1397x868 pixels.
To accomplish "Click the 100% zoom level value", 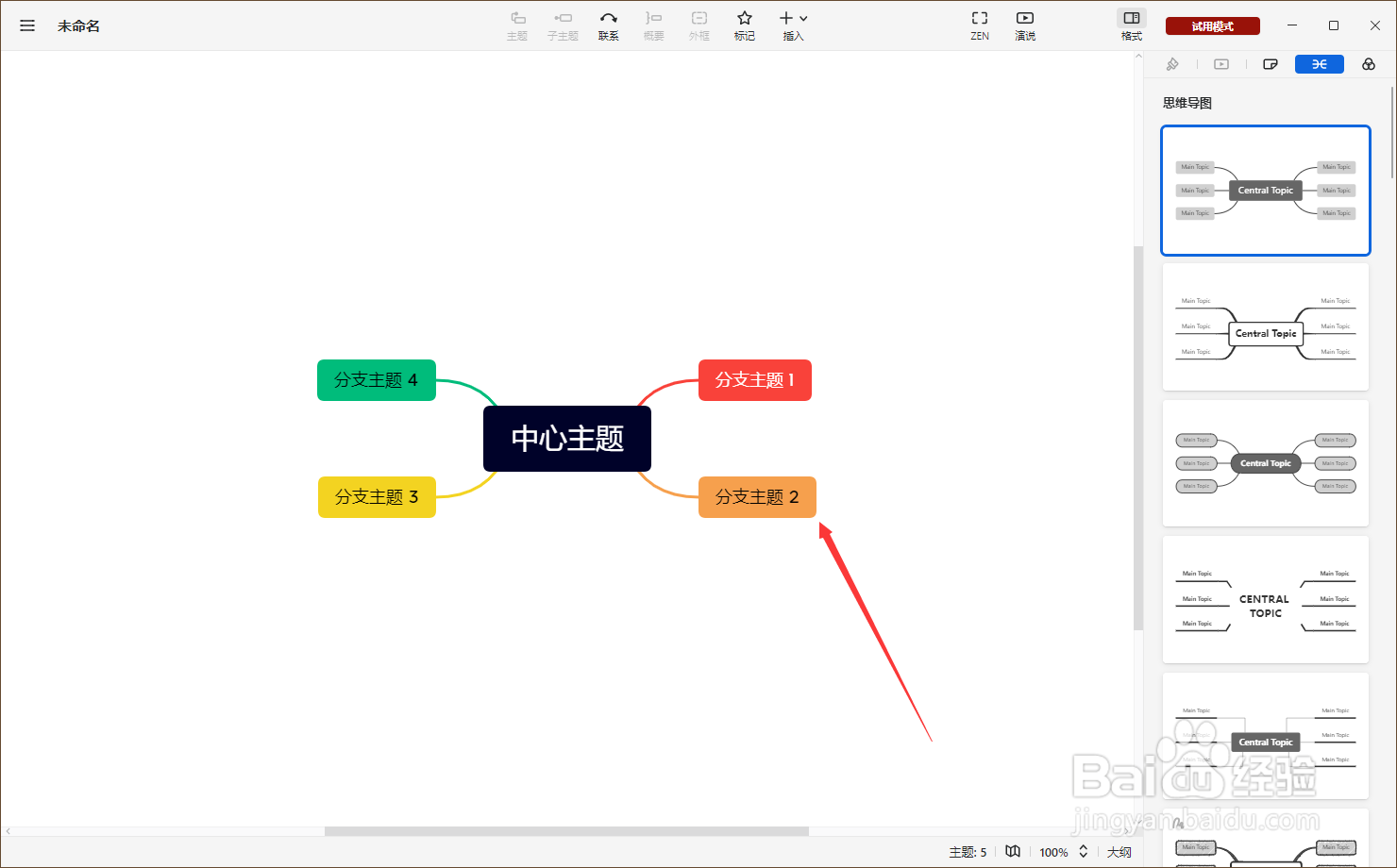I will tap(1053, 852).
